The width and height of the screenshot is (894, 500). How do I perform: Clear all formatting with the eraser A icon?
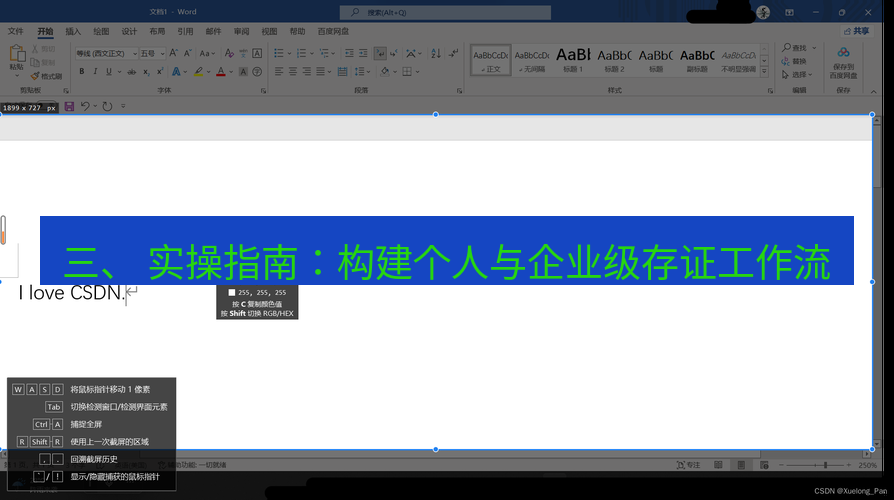pyautogui.click(x=229, y=53)
